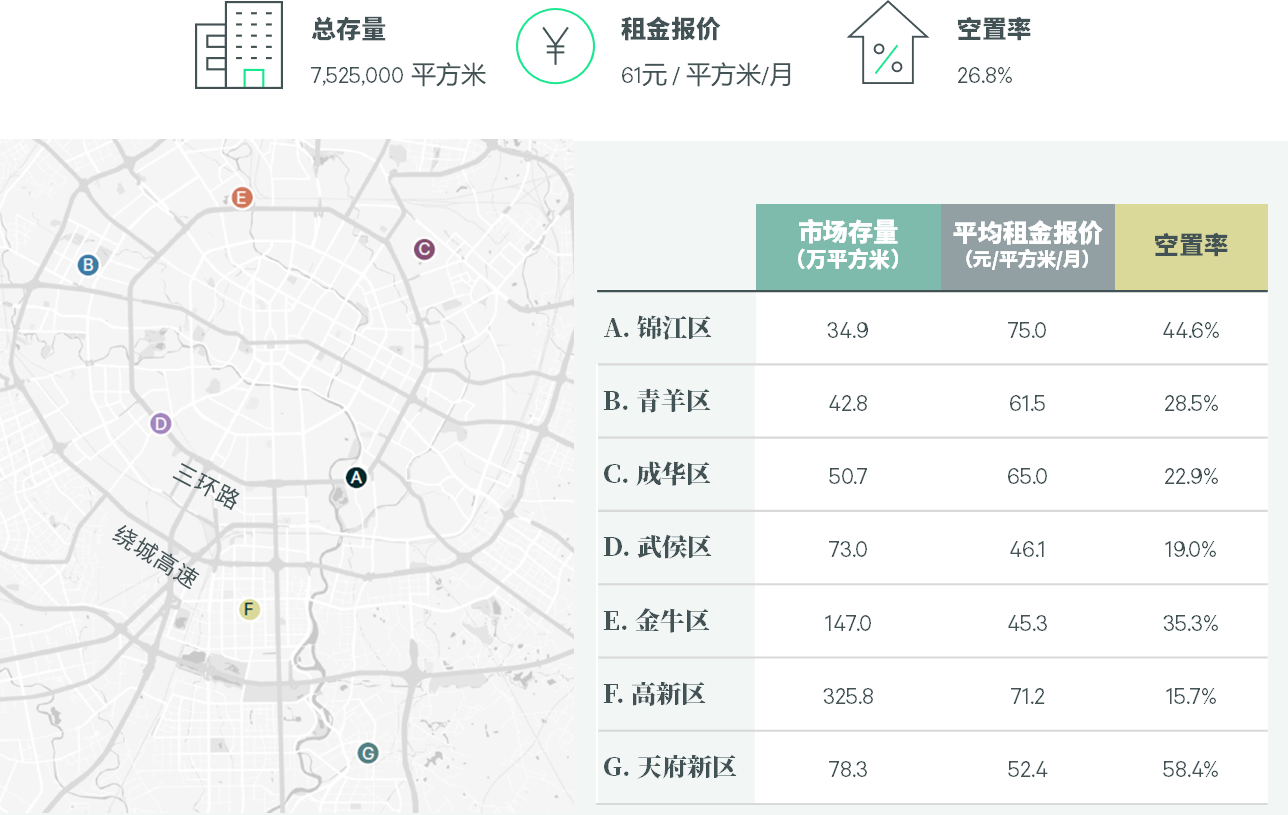Screen dimensions: 1288x815
Task: Click the building icon beside 总存量
Action: pyautogui.click(x=239, y=45)
